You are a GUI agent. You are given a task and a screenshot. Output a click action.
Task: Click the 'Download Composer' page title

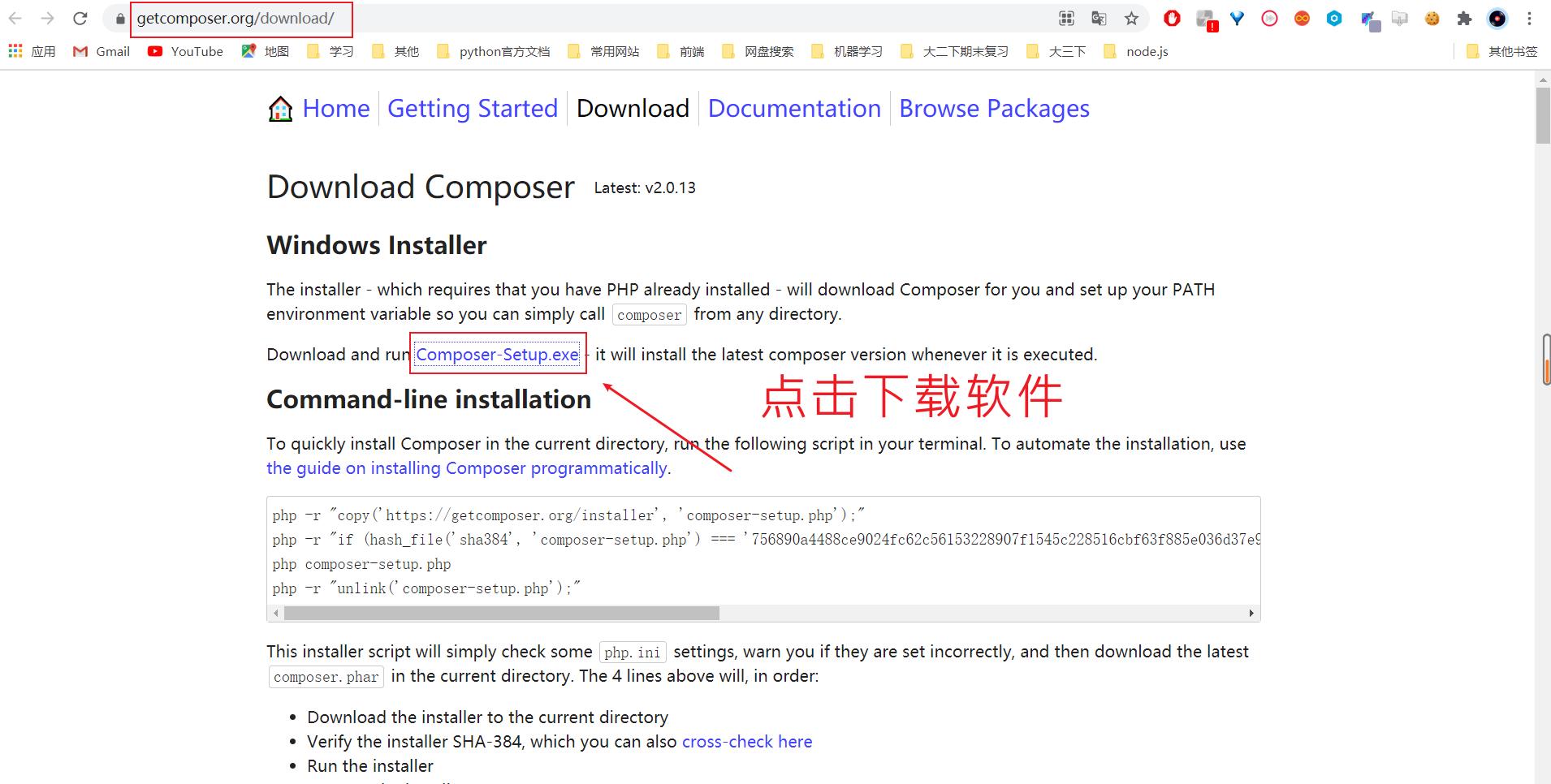click(421, 187)
